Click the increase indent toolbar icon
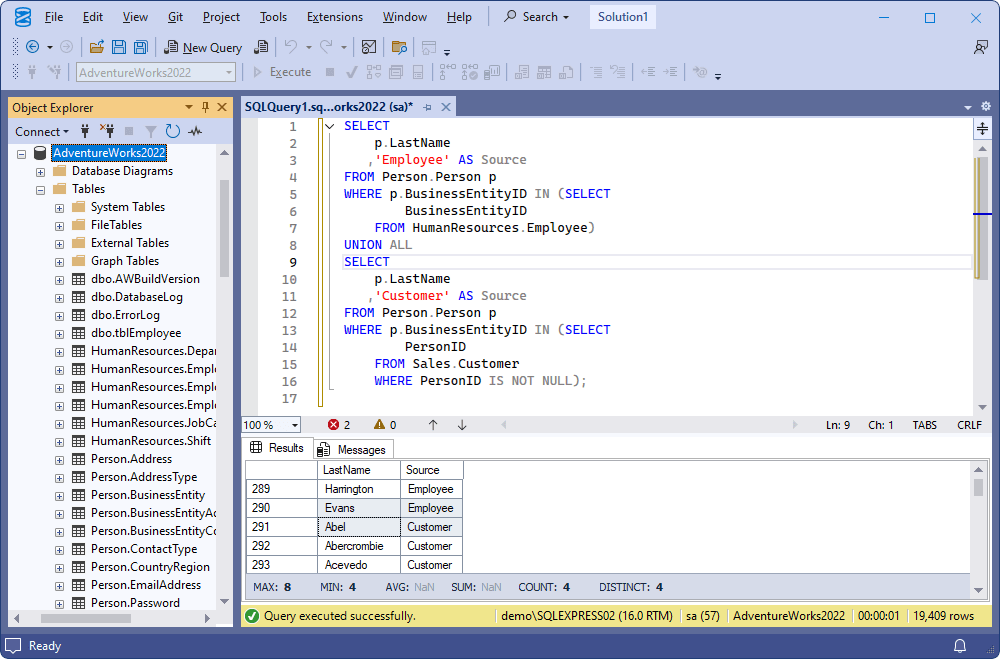Screen dimensions: 1000x659 [x=670, y=72]
